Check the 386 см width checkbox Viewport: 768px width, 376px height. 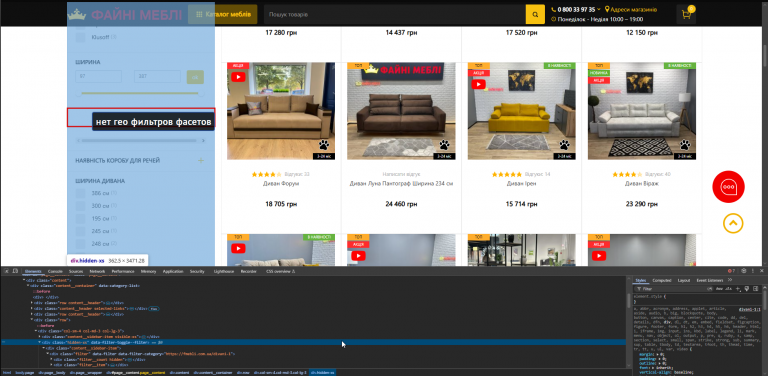pyautogui.click(x=81, y=193)
